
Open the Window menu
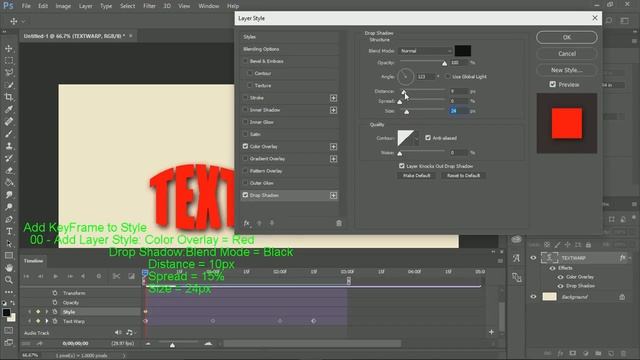[209, 6]
